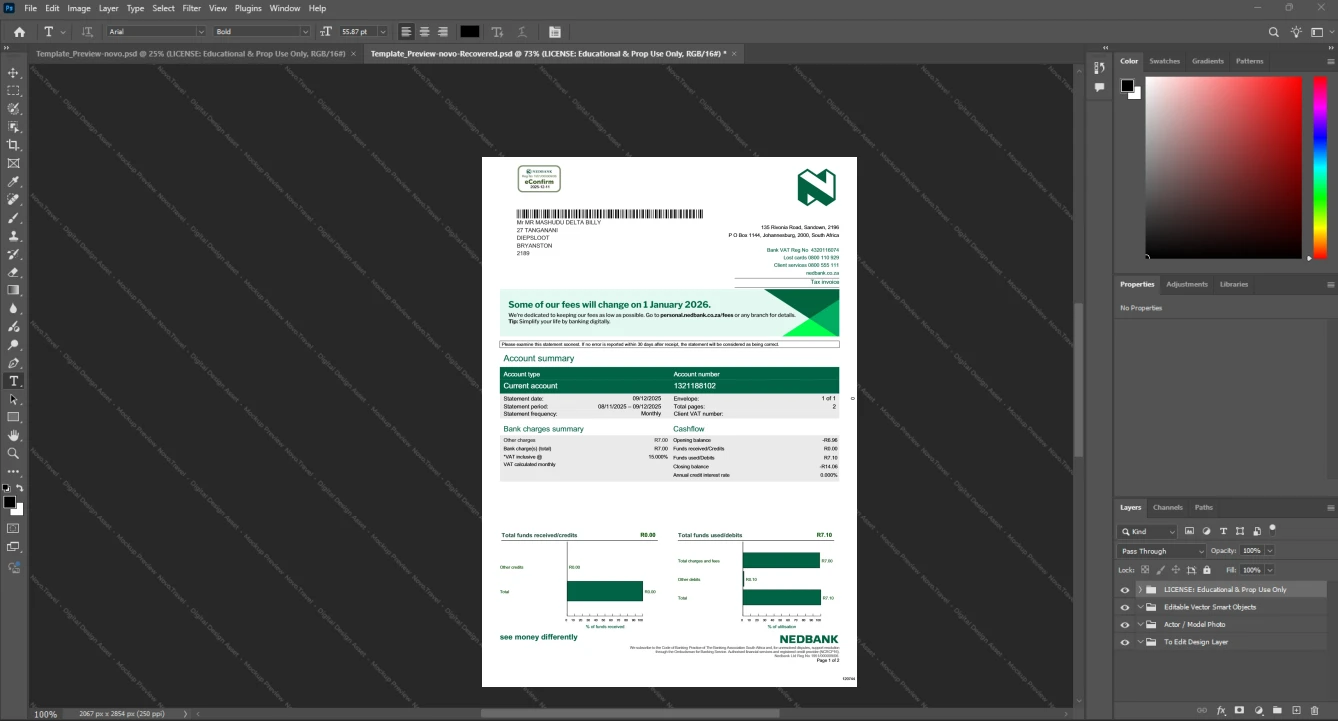Open the Image menu
Image resolution: width=1338 pixels, height=721 pixels.
79,8
